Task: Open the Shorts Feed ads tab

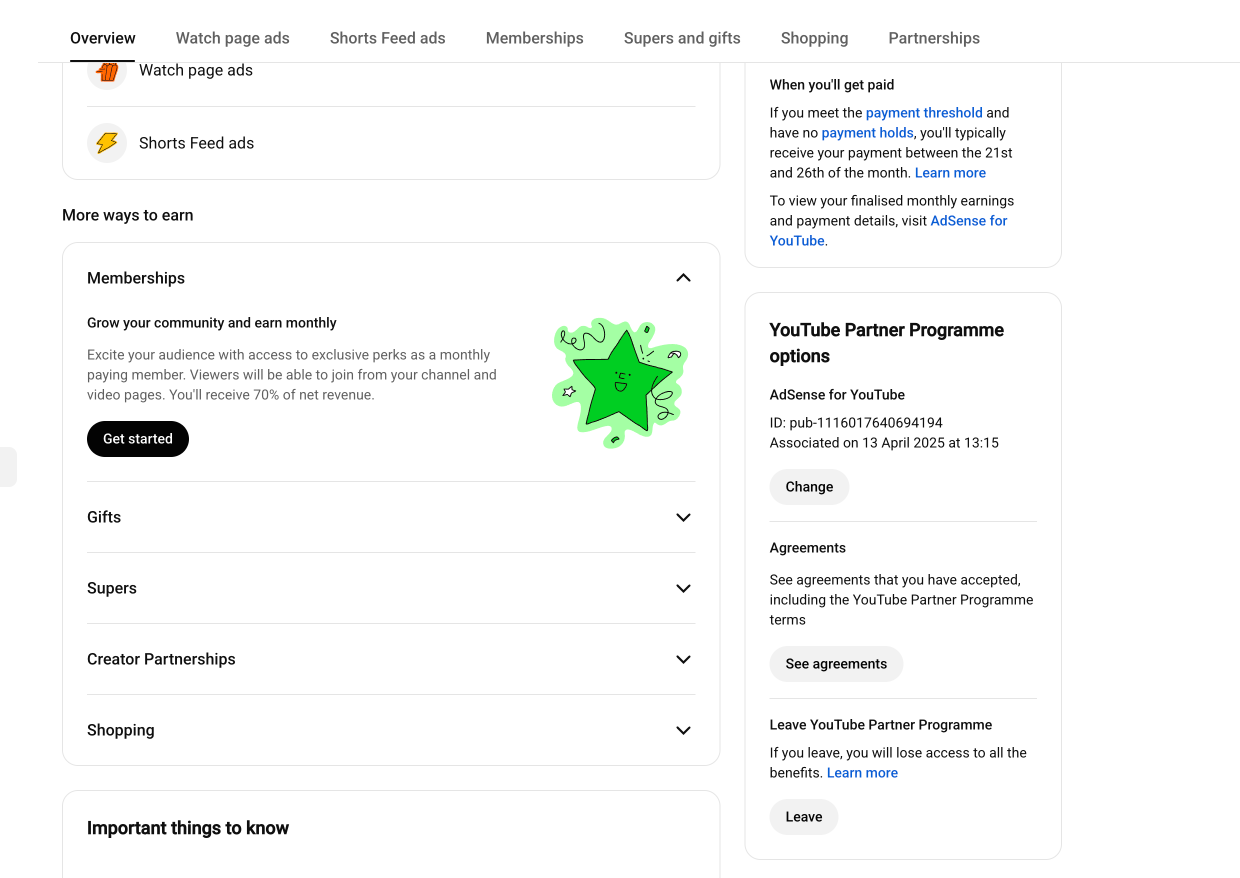Action: click(x=388, y=38)
